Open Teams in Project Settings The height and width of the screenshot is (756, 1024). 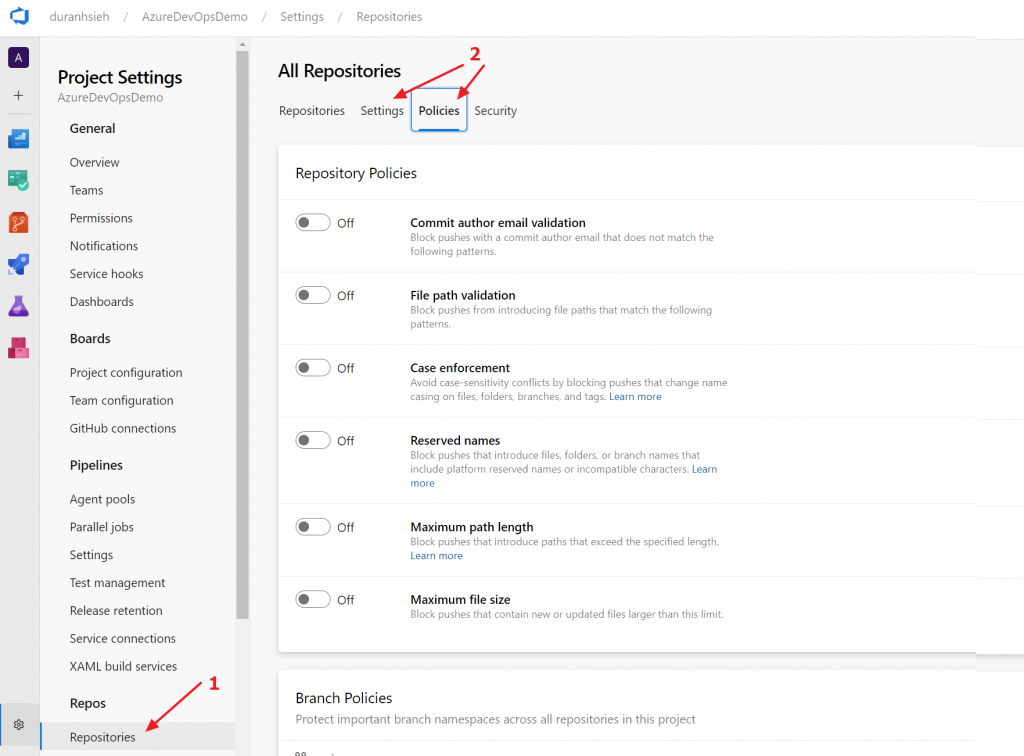click(x=86, y=191)
